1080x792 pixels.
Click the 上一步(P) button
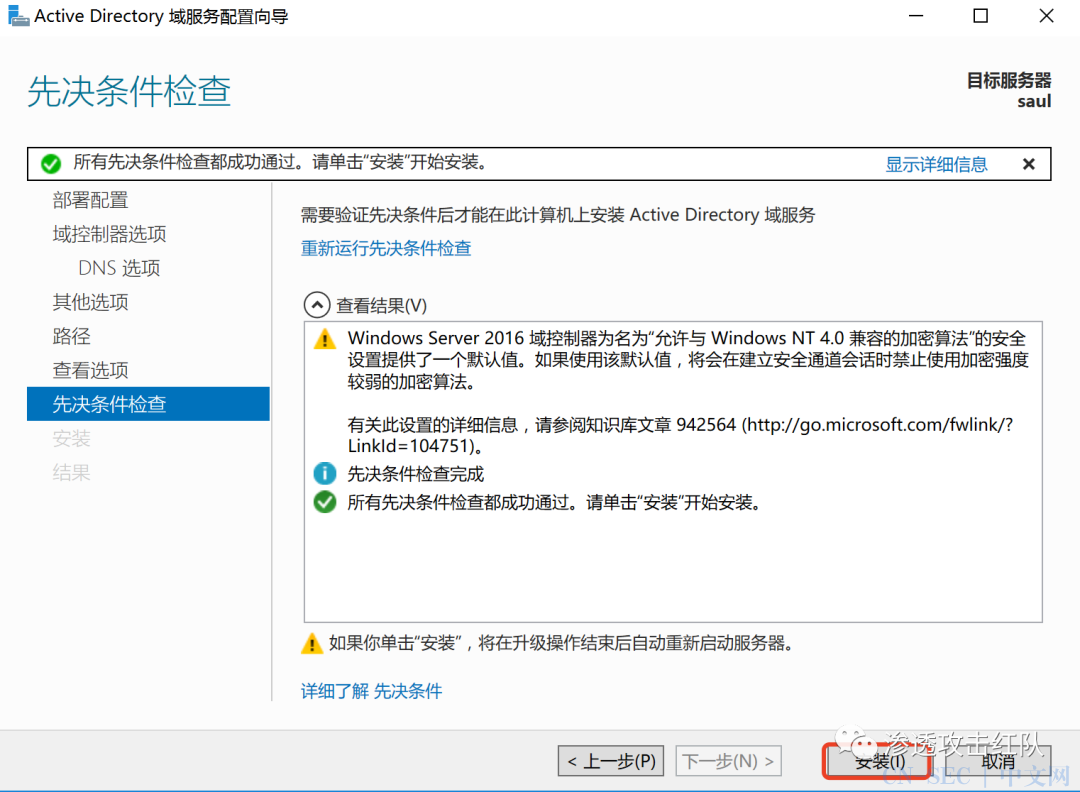click(611, 760)
